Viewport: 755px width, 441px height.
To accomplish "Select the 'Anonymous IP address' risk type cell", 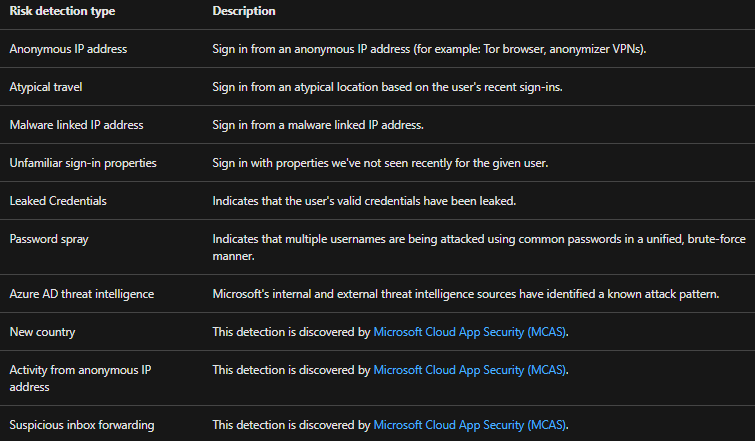I will coord(68,48).
